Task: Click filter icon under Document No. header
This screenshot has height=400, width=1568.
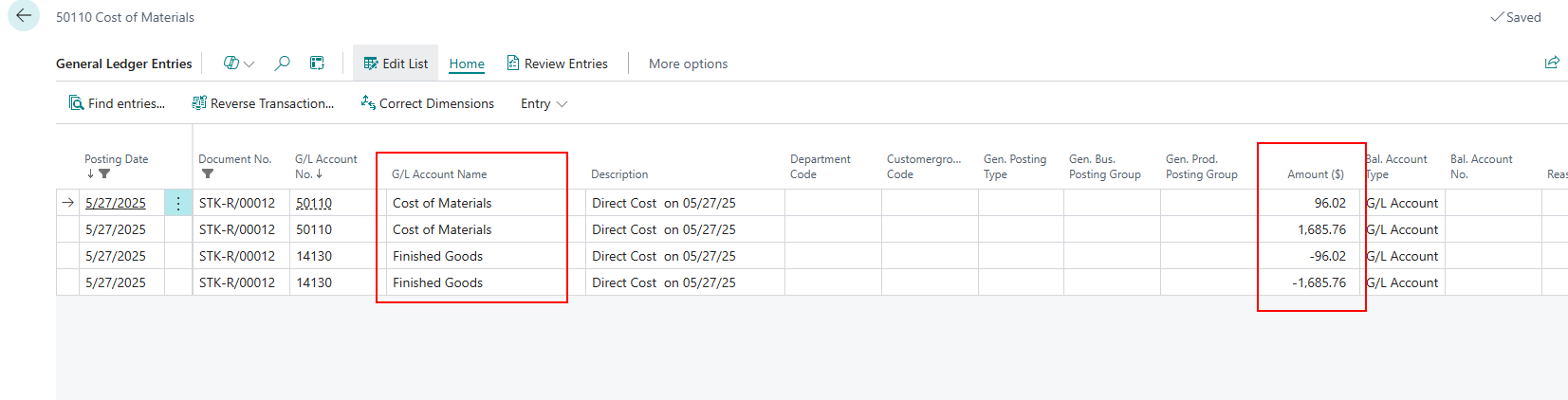Action: click(x=208, y=174)
